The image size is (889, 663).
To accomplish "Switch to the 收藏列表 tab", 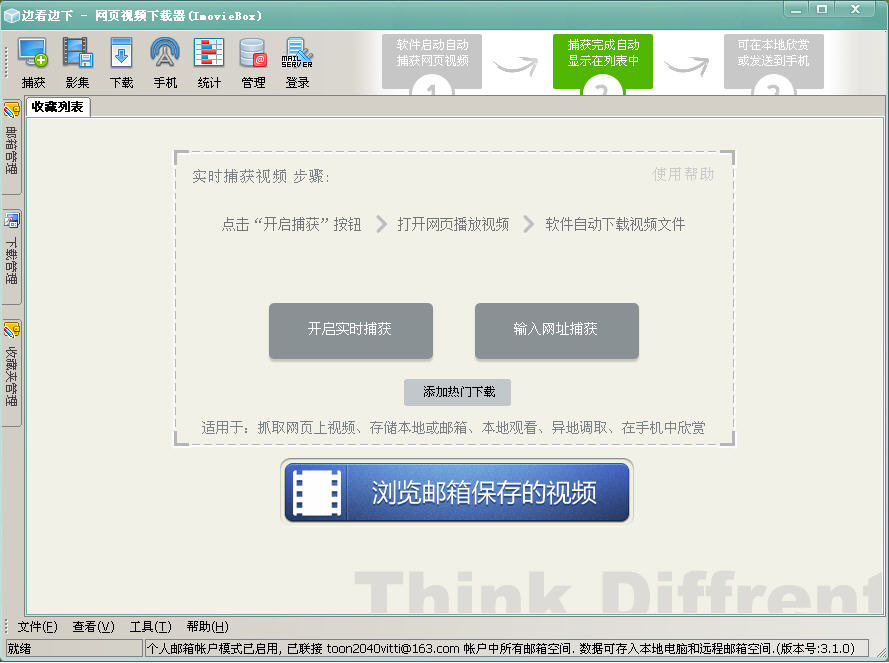I will [58, 107].
